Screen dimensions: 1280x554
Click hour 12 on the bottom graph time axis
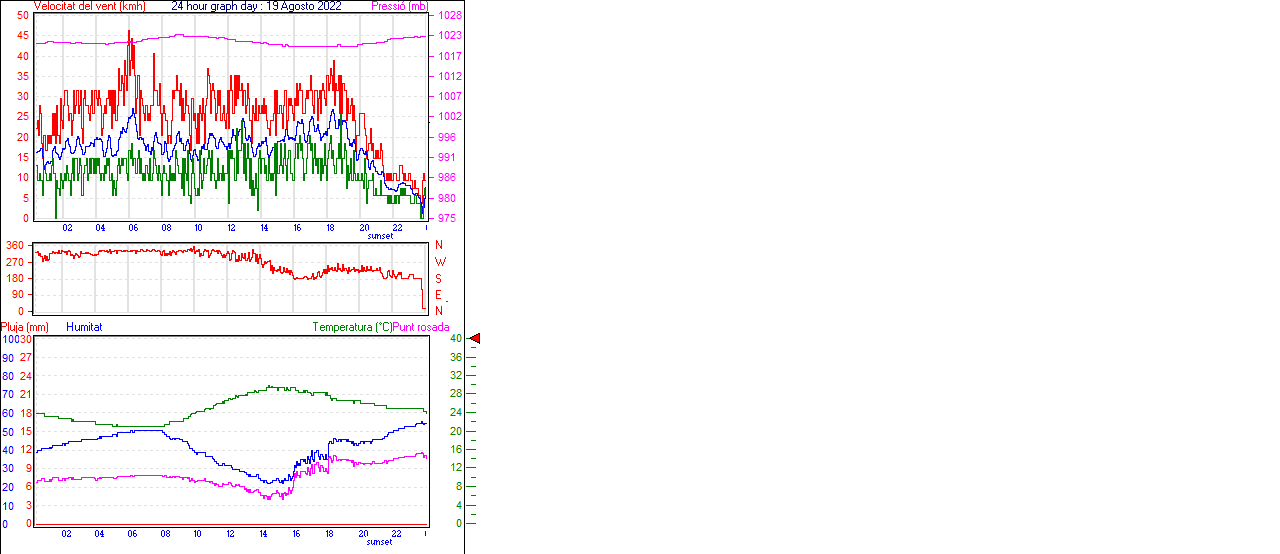231,534
